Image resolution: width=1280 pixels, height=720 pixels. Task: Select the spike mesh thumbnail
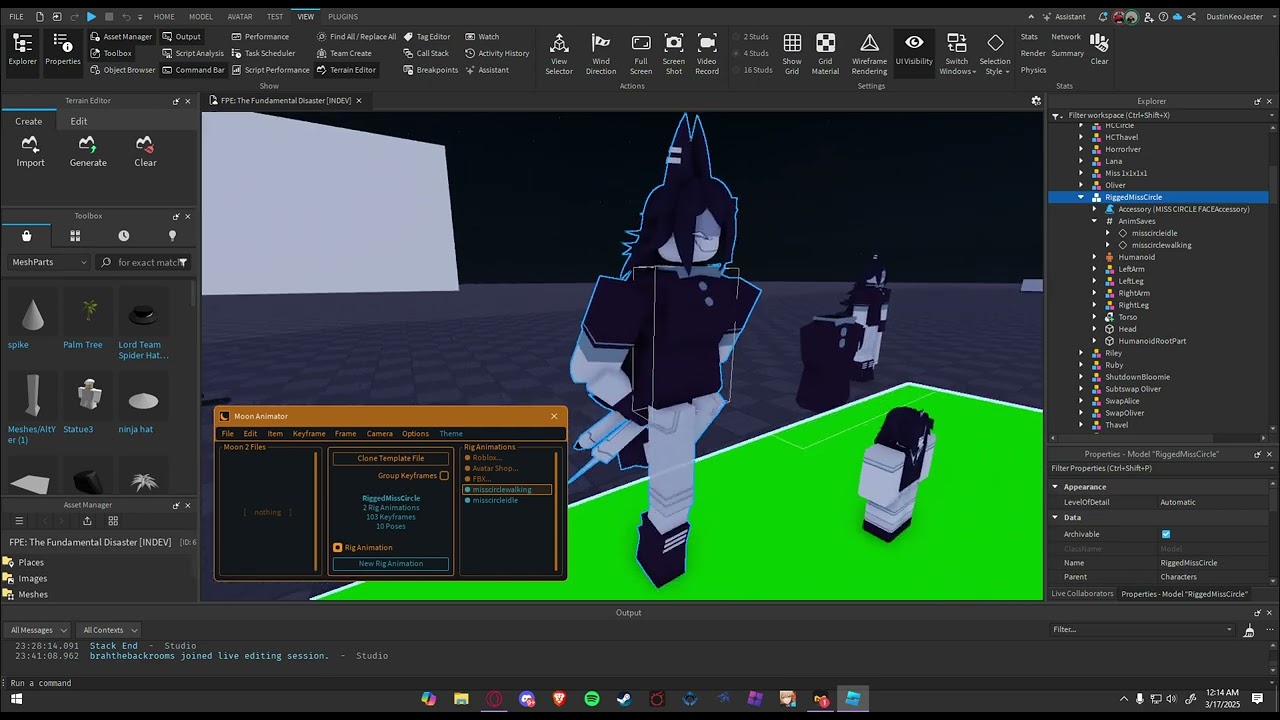pyautogui.click(x=32, y=315)
